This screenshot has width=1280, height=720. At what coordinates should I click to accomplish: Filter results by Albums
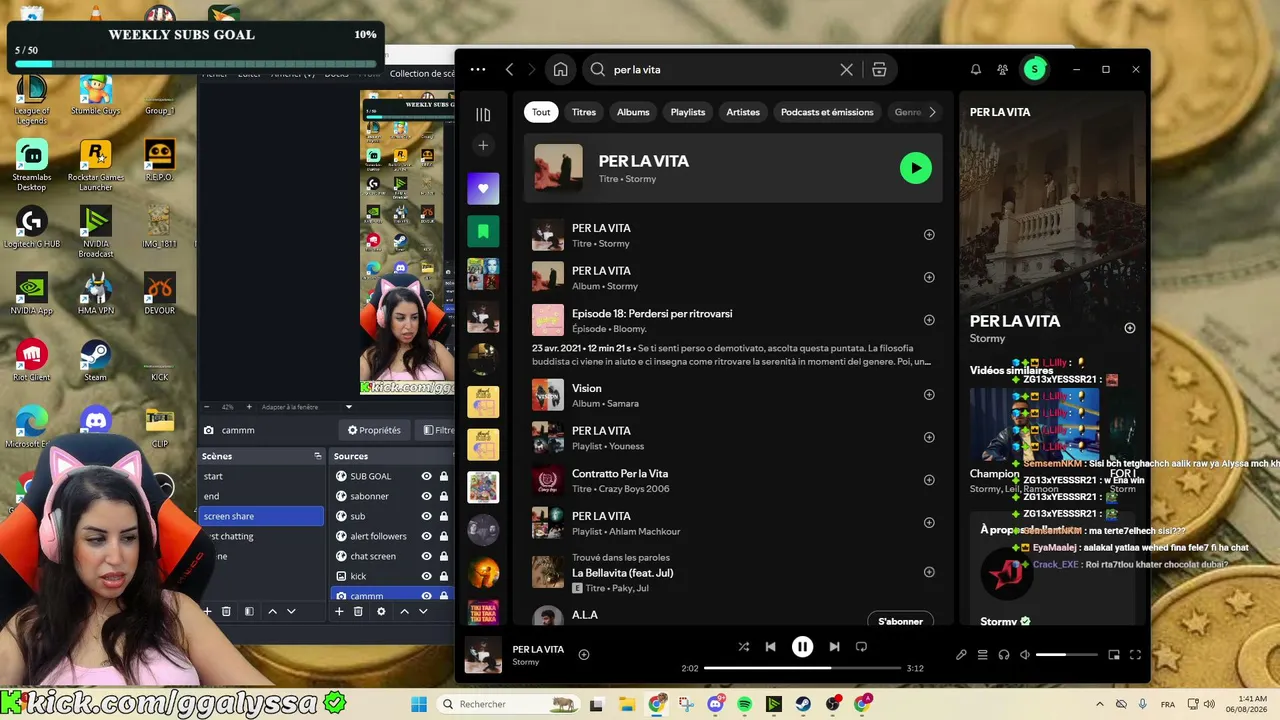[633, 112]
